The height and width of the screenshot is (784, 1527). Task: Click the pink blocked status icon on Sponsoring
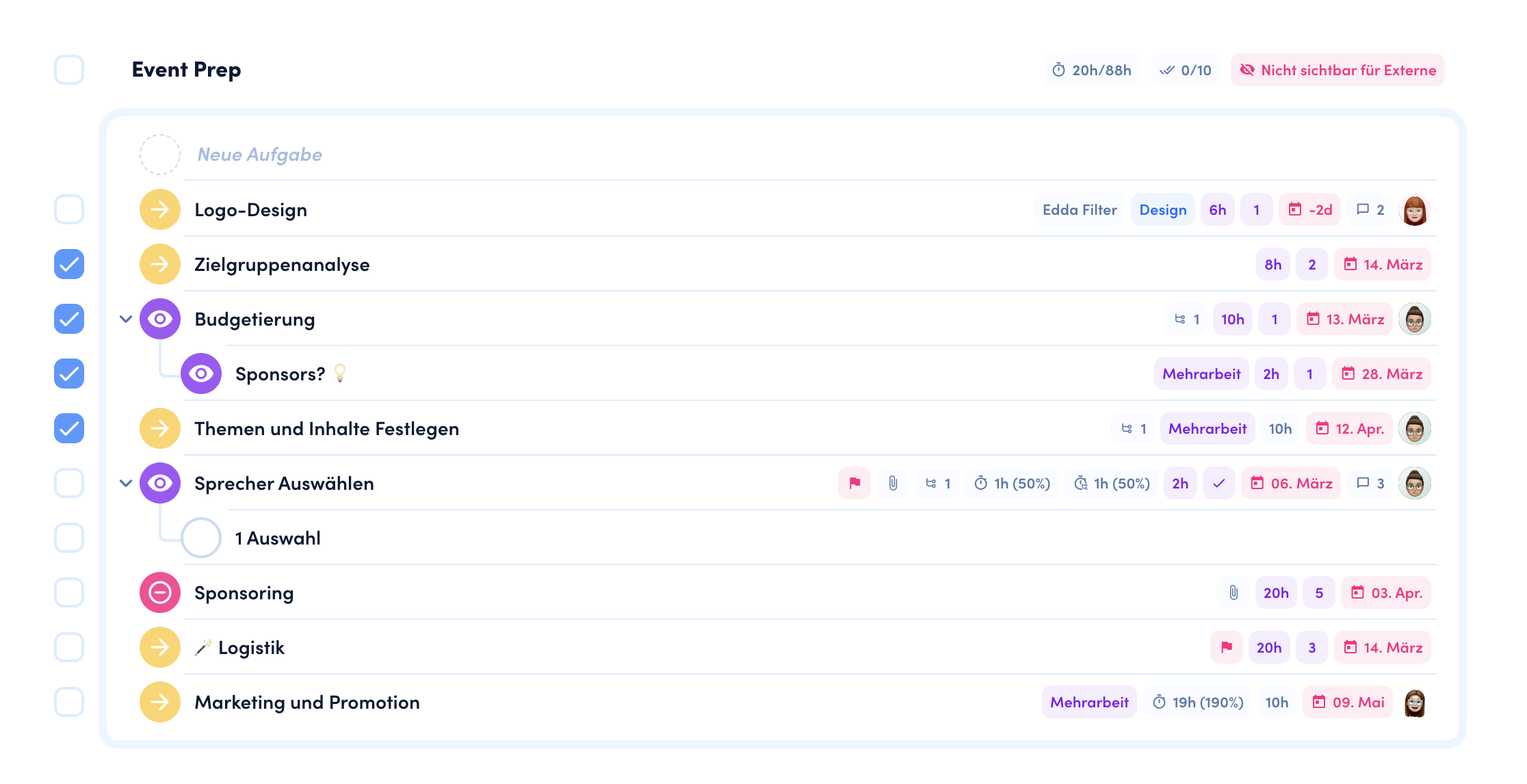click(x=159, y=592)
